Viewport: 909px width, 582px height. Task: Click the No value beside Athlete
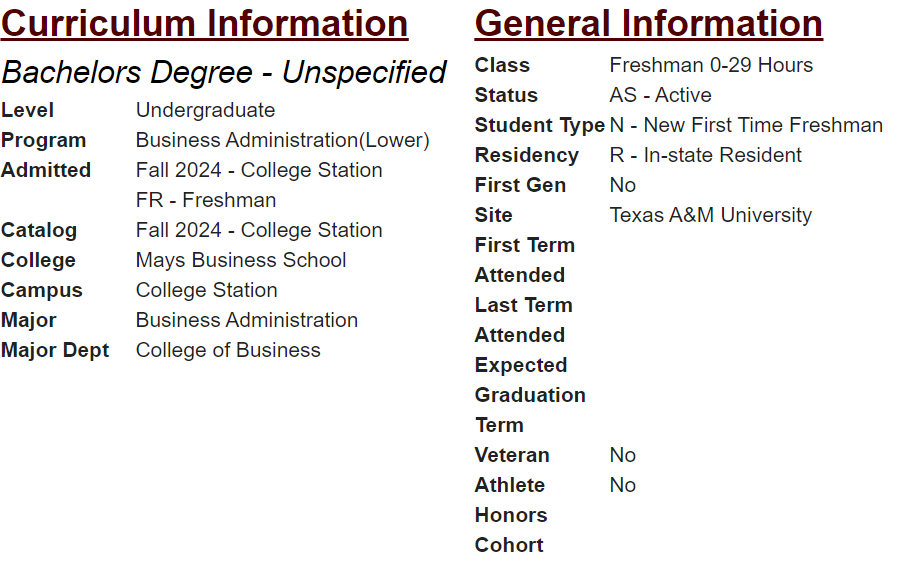coord(622,485)
